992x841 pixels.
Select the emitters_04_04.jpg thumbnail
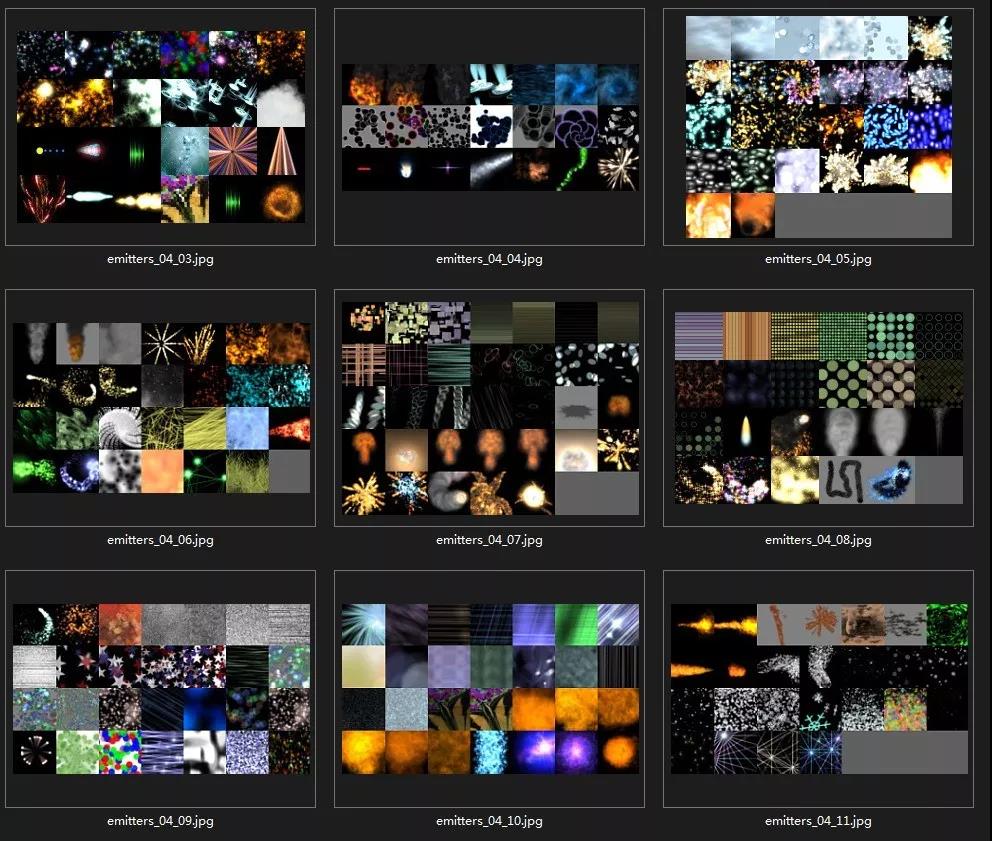click(490, 127)
